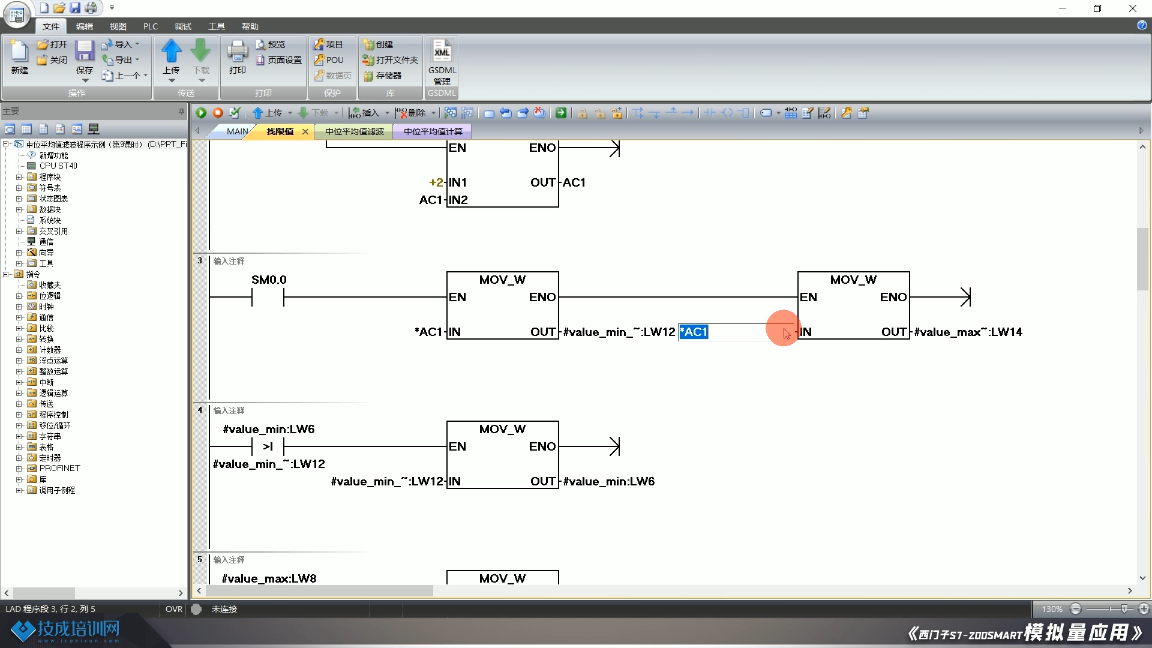
Task: Expand the PROFINET instruction node
Action: pyautogui.click(x=19, y=469)
